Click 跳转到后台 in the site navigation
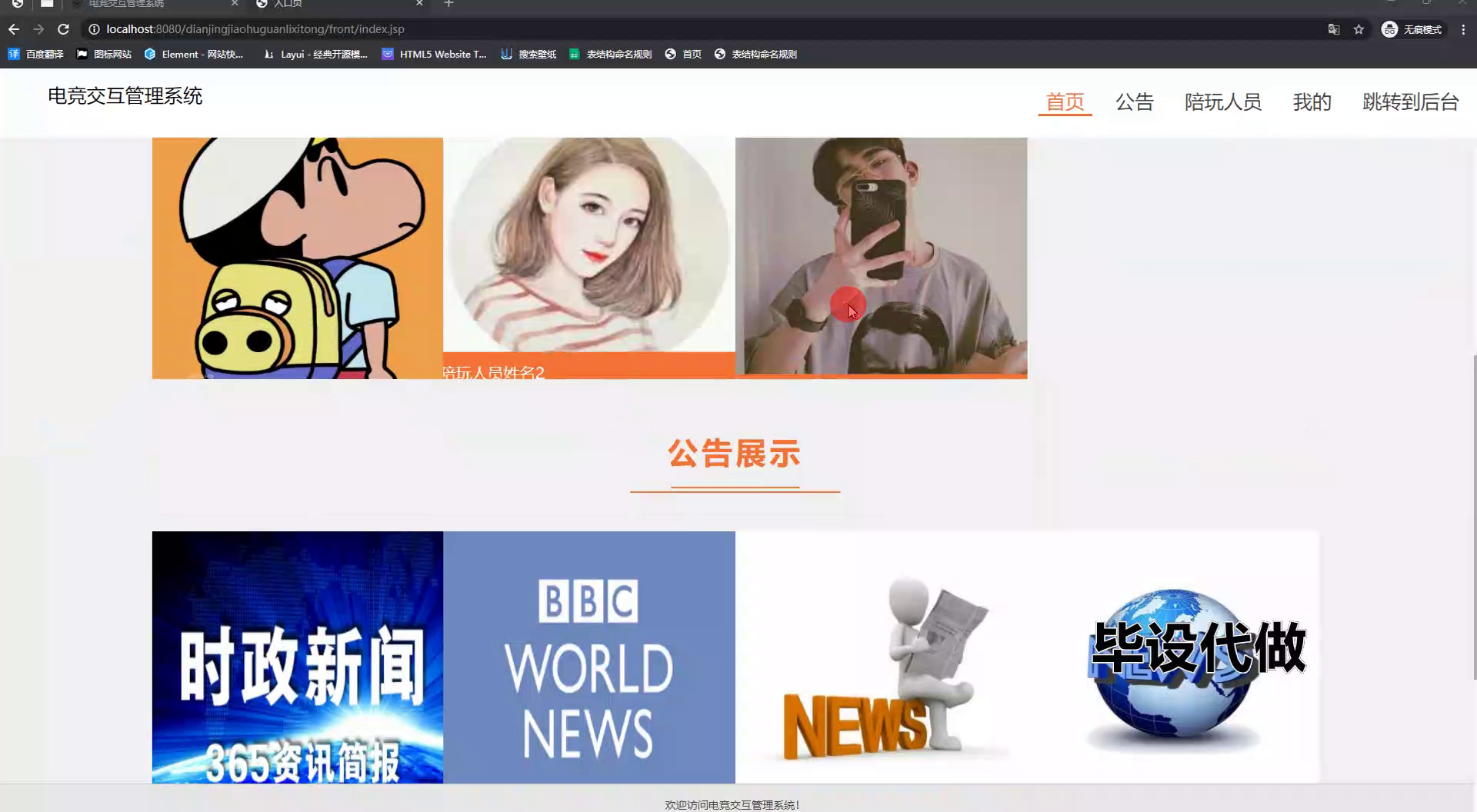The width and height of the screenshot is (1477, 812). coord(1410,101)
